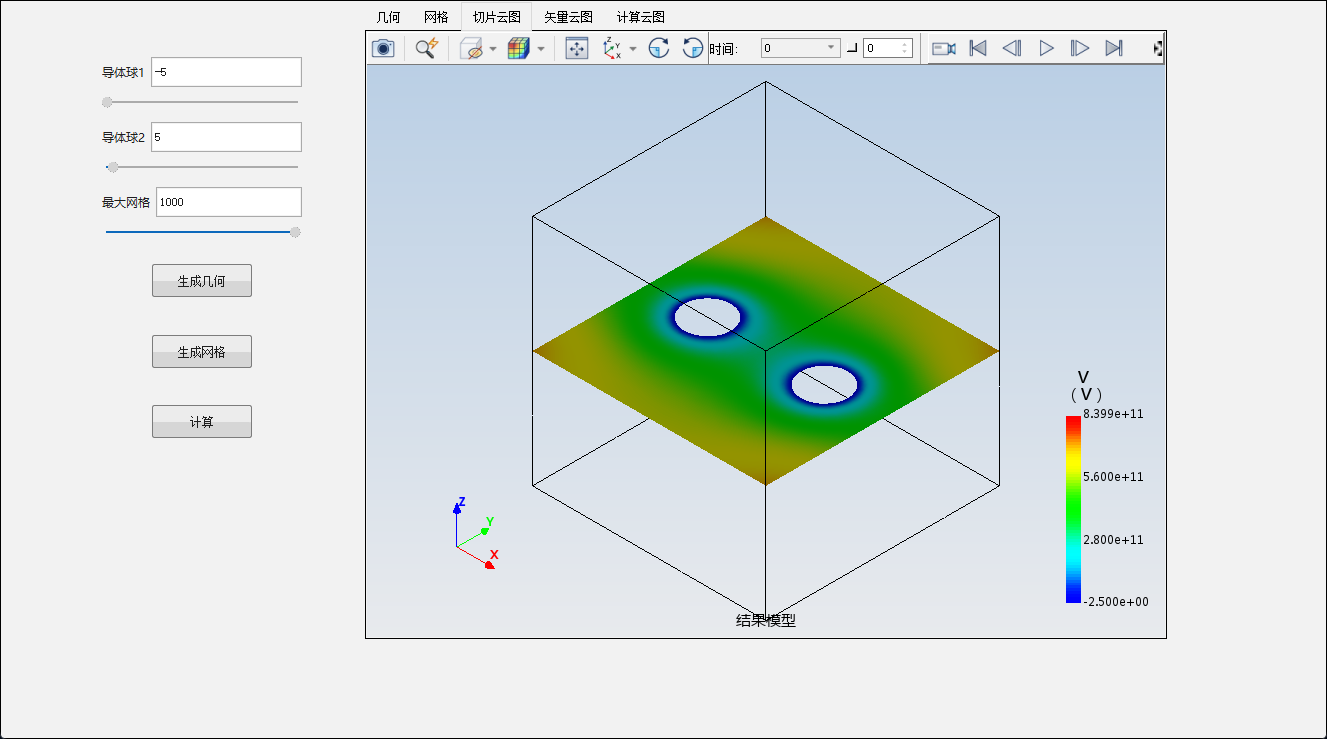The width and height of the screenshot is (1327, 739).
Task: Expand the toolbar overflow arrow
Action: click(x=1158, y=48)
